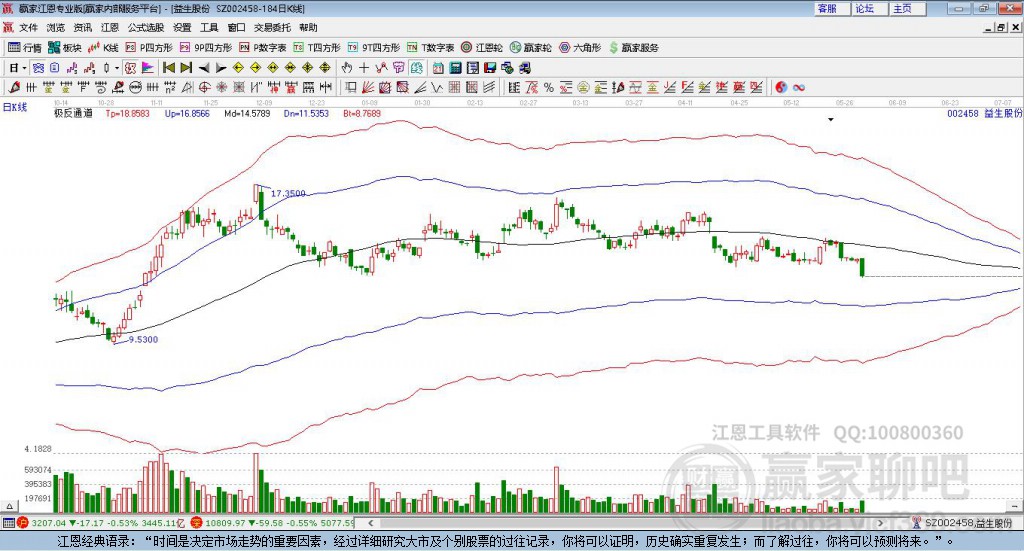
Task: Click the status bar 沪 index icon
Action: (x=23, y=523)
